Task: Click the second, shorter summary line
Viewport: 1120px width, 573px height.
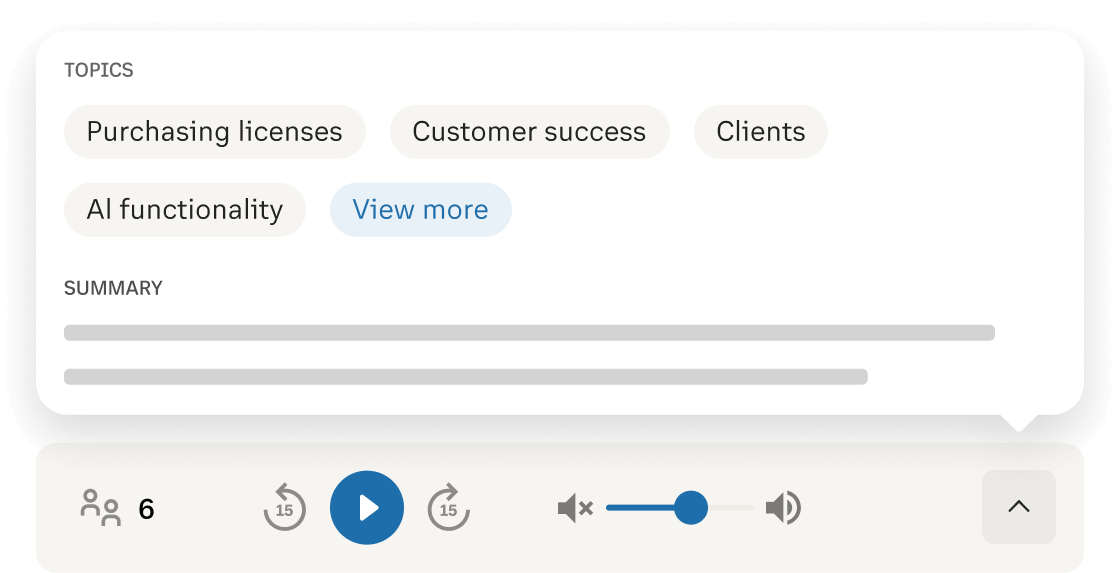Action: tap(465, 377)
